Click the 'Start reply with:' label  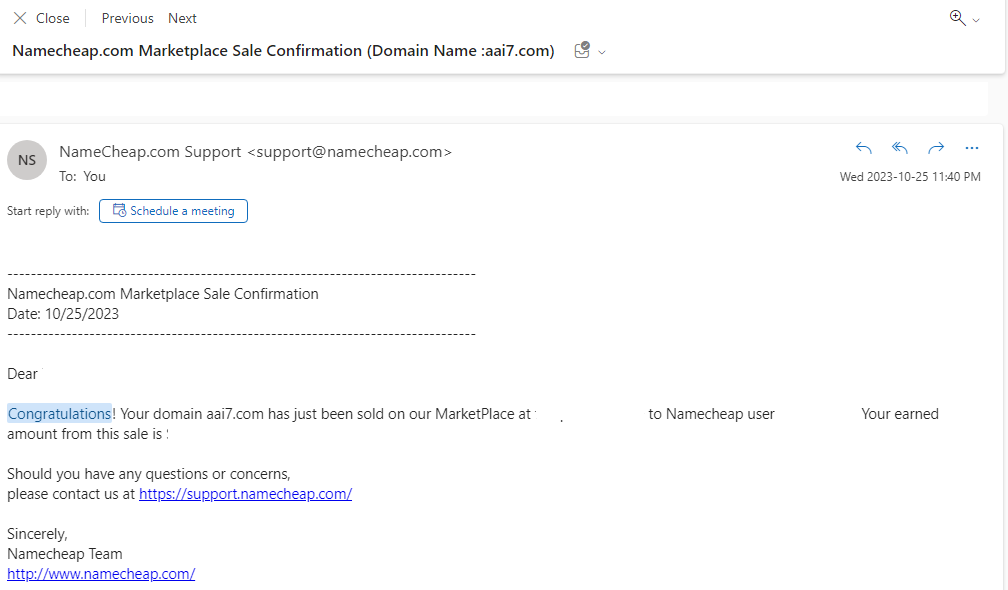point(48,211)
